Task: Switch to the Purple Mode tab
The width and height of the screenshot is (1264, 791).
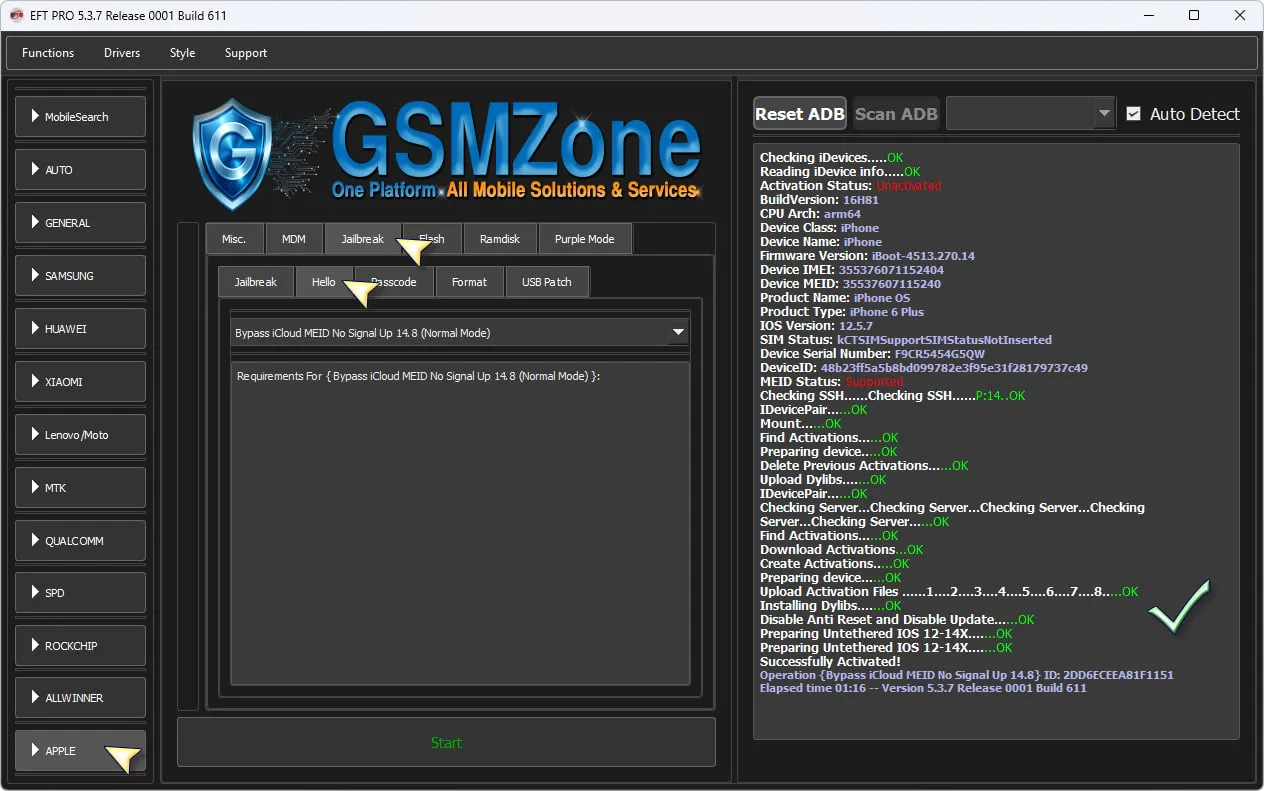Action: point(584,239)
